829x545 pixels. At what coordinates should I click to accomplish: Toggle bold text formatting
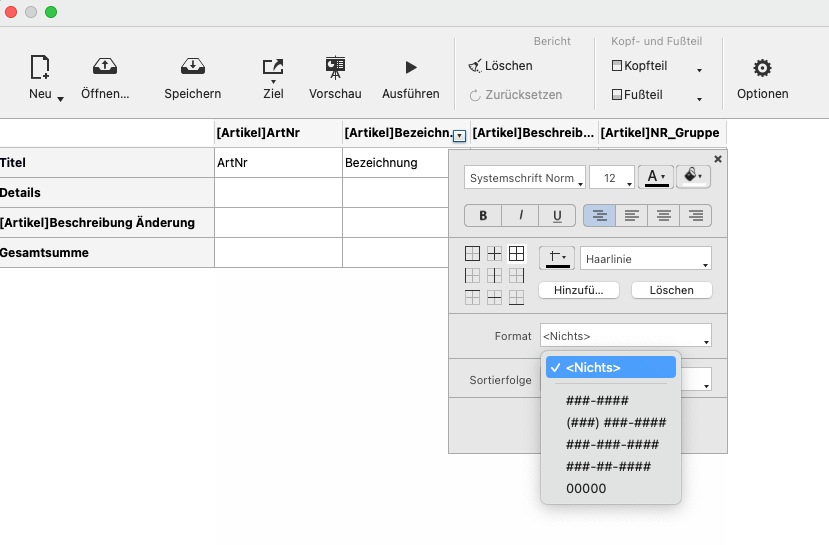tap(483, 215)
